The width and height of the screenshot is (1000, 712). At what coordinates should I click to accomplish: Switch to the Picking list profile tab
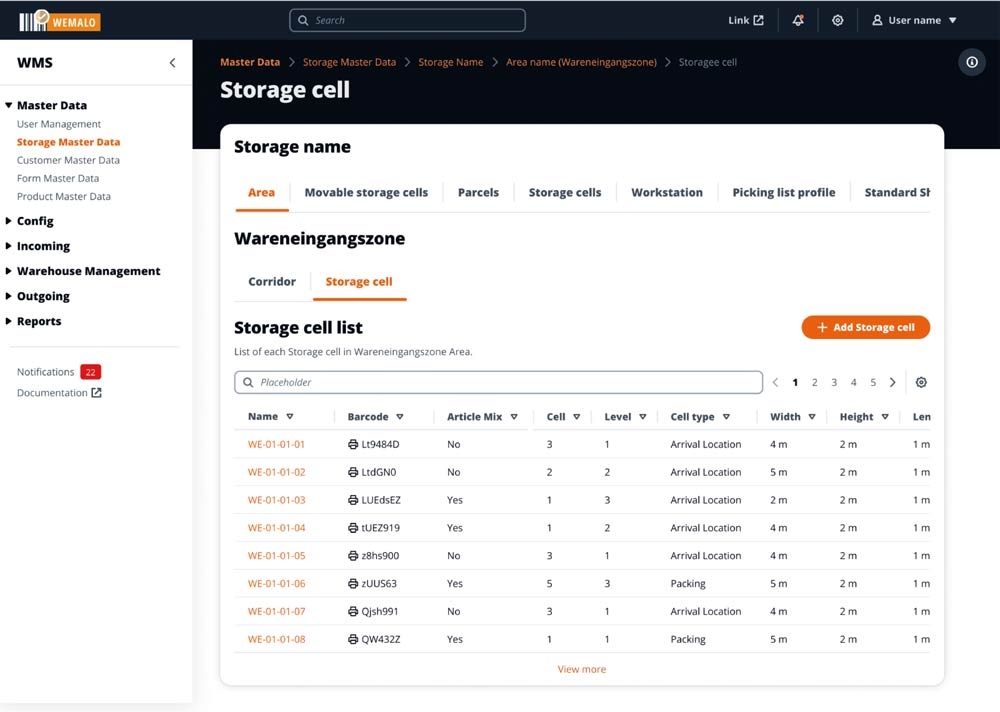(784, 193)
